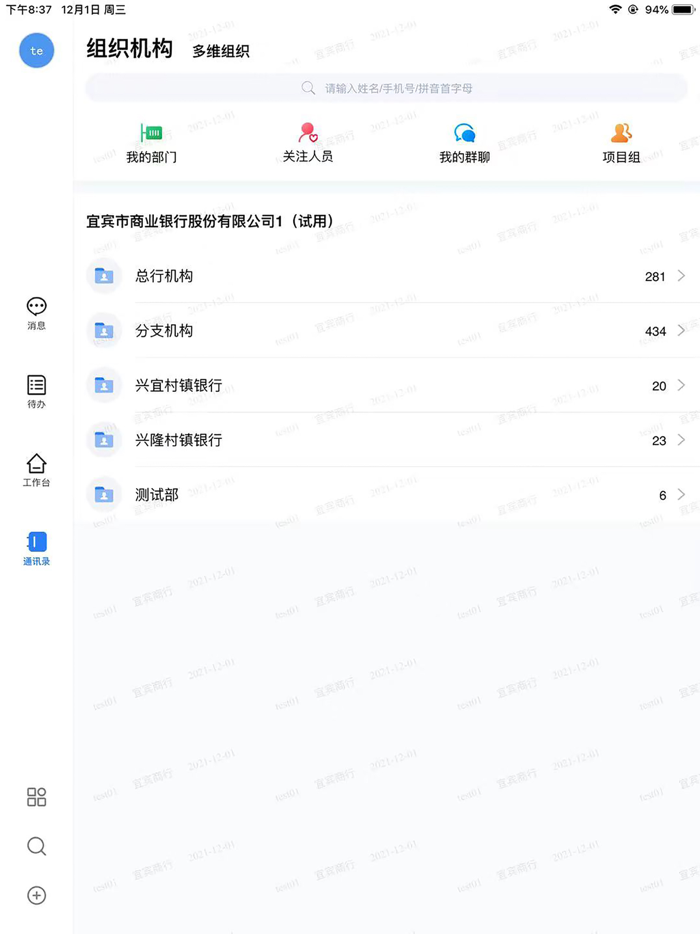
Task: Open the 分支机构 row label
Action: pos(164,331)
